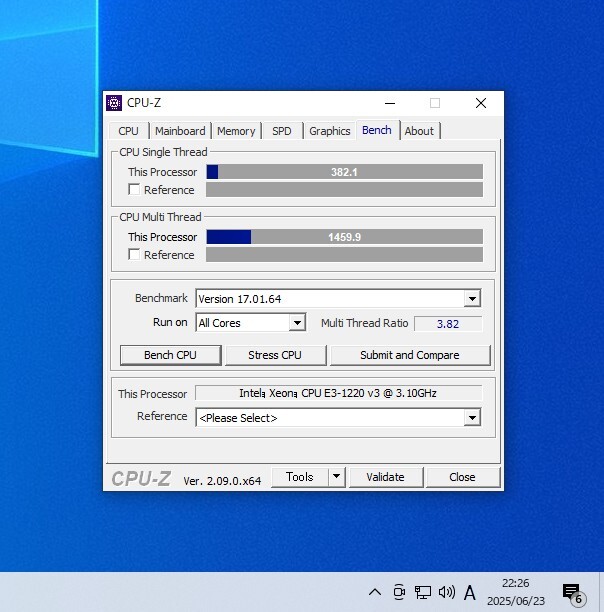Click the Multi Thread Ratio 3.82 field
604x612 pixels.
[x=448, y=324]
